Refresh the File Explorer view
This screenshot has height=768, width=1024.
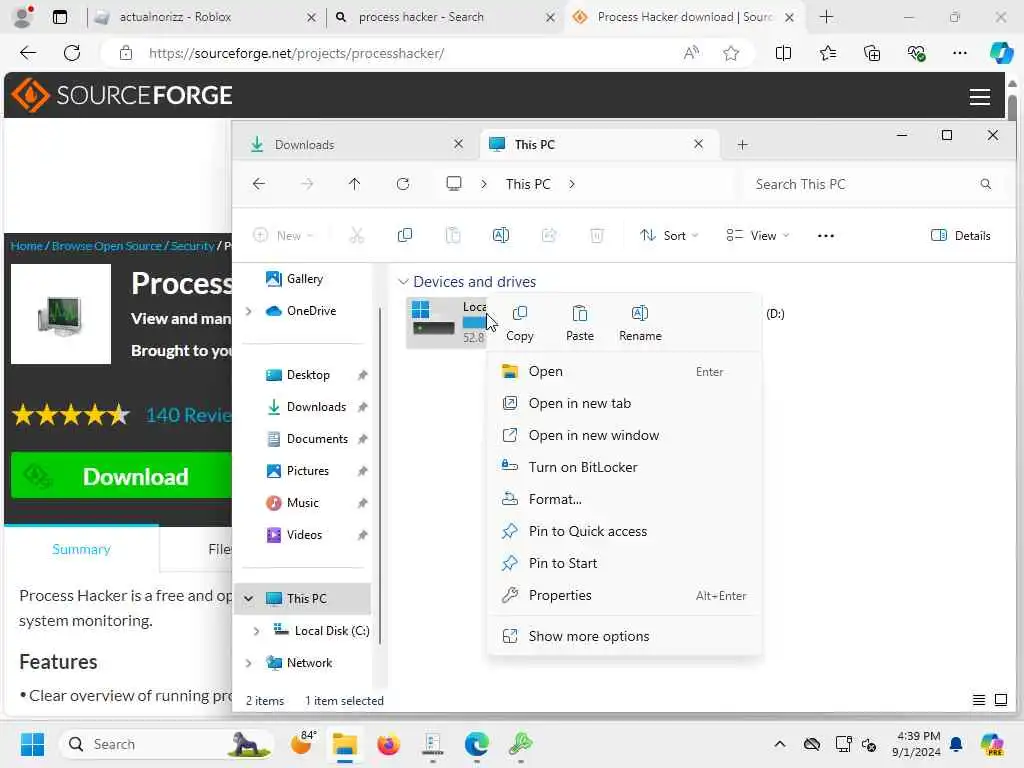click(403, 184)
